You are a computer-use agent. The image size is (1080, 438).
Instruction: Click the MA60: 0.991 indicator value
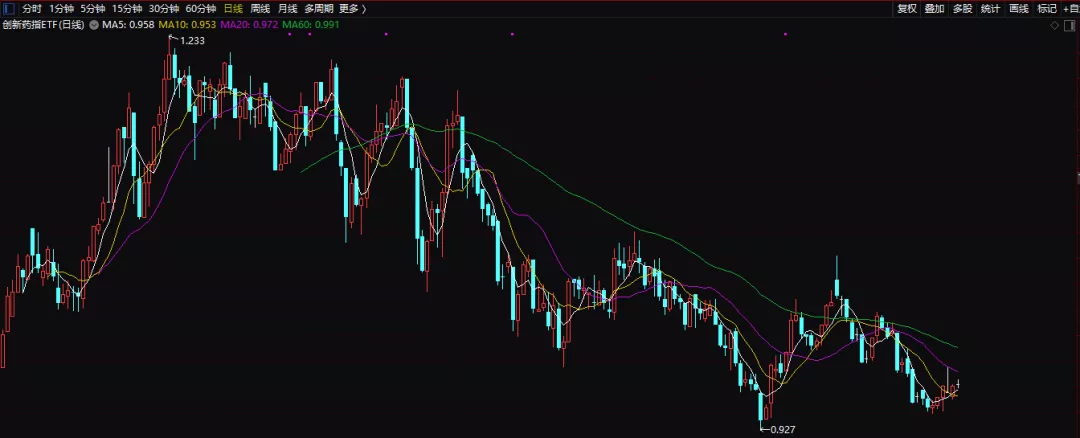(x=311, y=25)
